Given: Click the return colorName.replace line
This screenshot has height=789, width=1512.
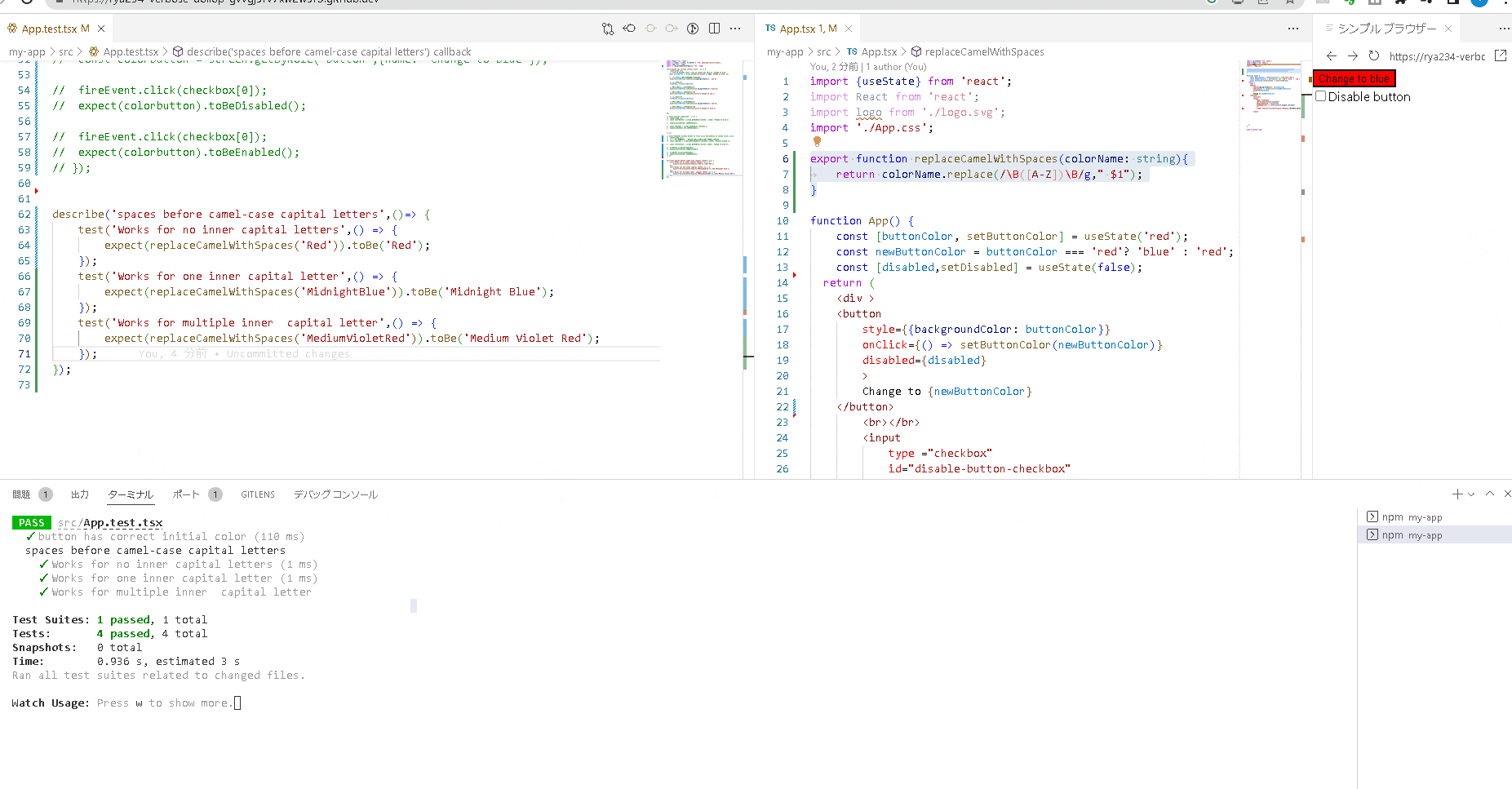Looking at the screenshot, I should click(x=989, y=175).
